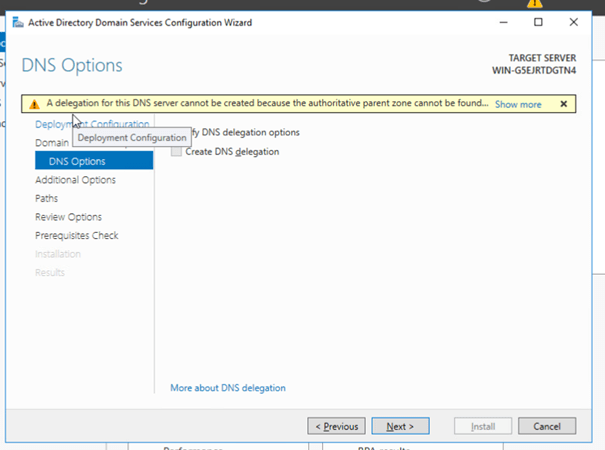605x450 pixels.
Task: Cancel the configuration wizard
Action: [547, 426]
